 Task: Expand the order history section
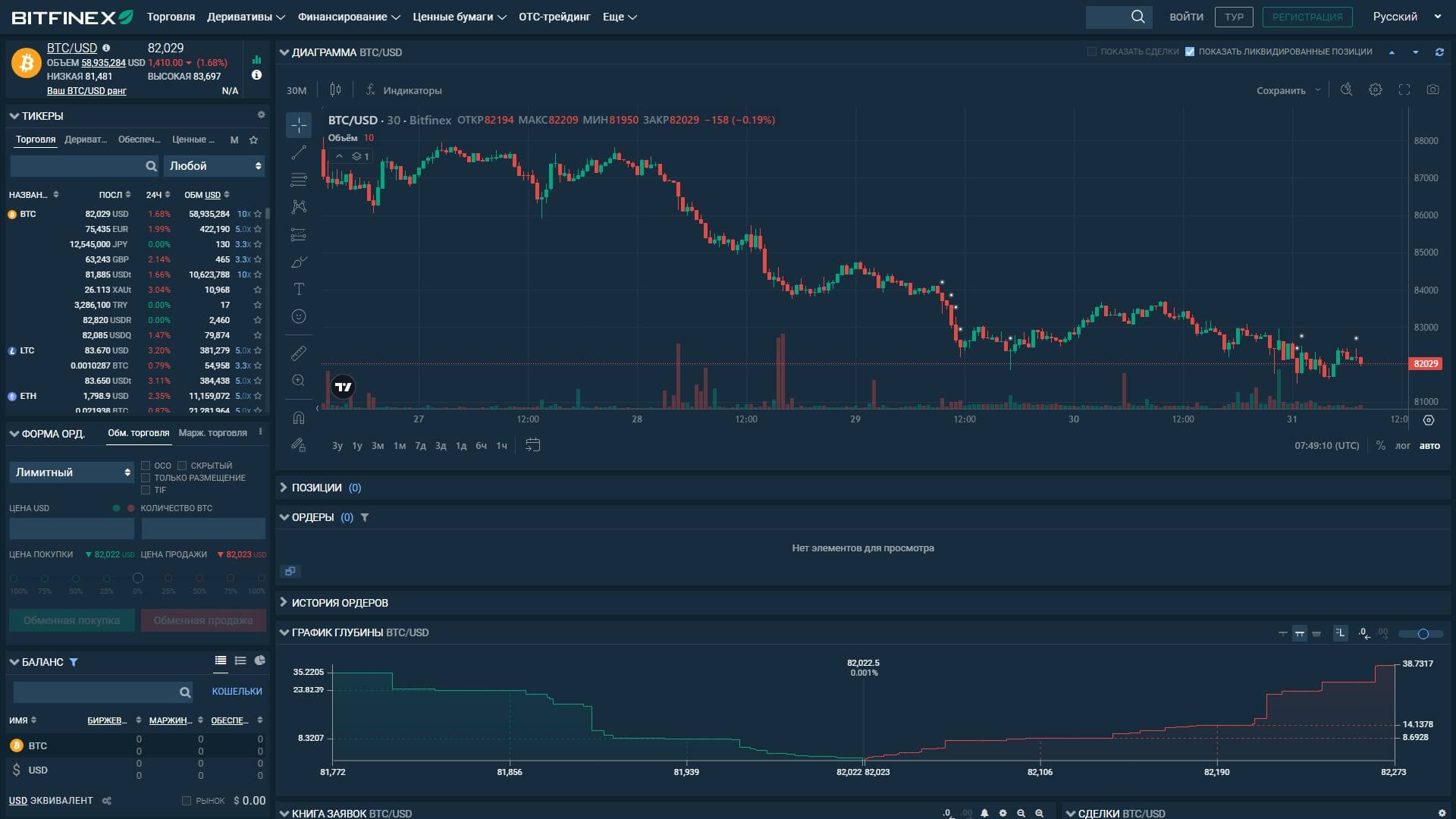(x=339, y=603)
